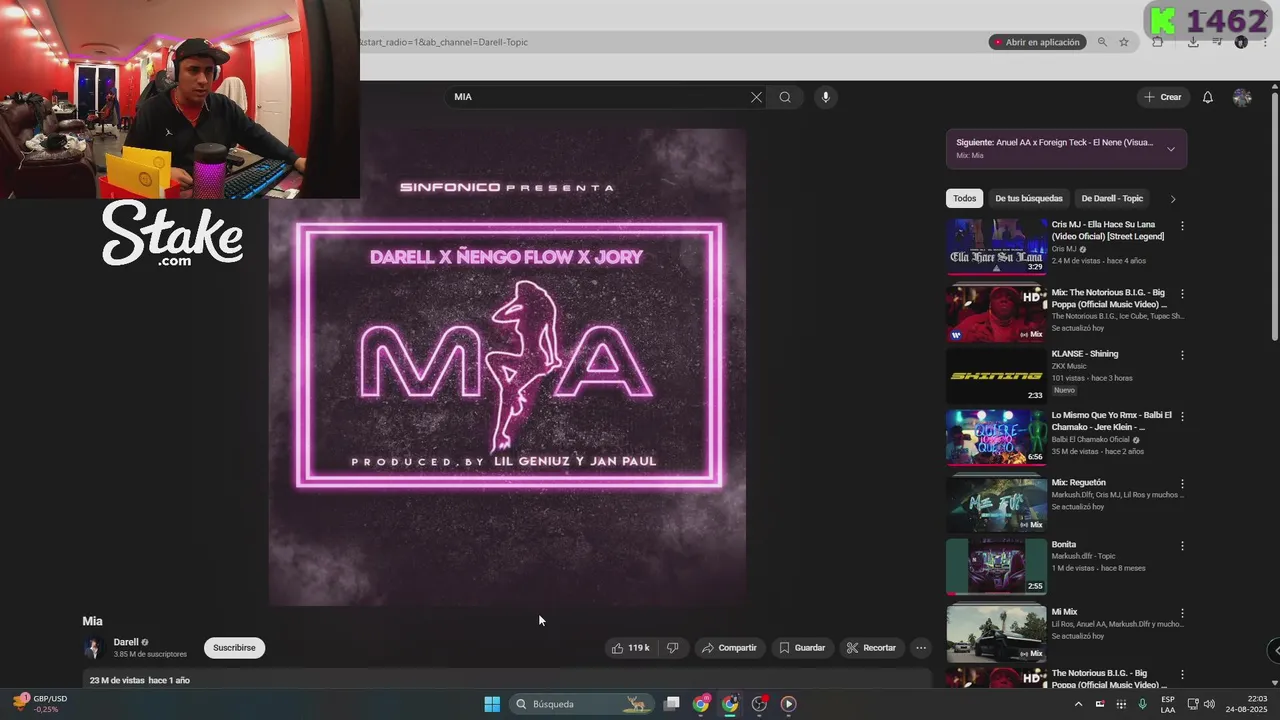Open more actions ellipsis under video
Viewport: 1280px width, 720px height.
coord(921,648)
